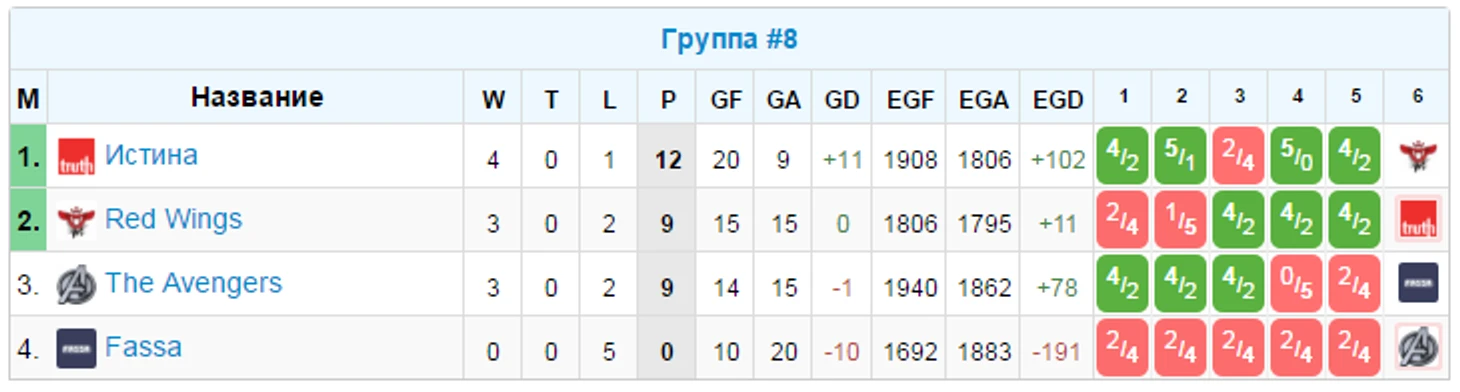Open The Avengers team link
The width and height of the screenshot is (1460, 392).
pos(193,283)
